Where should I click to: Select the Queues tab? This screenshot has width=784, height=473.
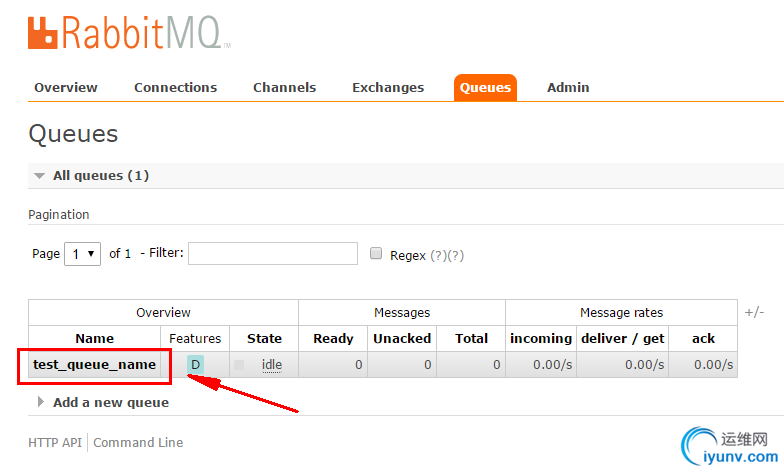tap(485, 88)
